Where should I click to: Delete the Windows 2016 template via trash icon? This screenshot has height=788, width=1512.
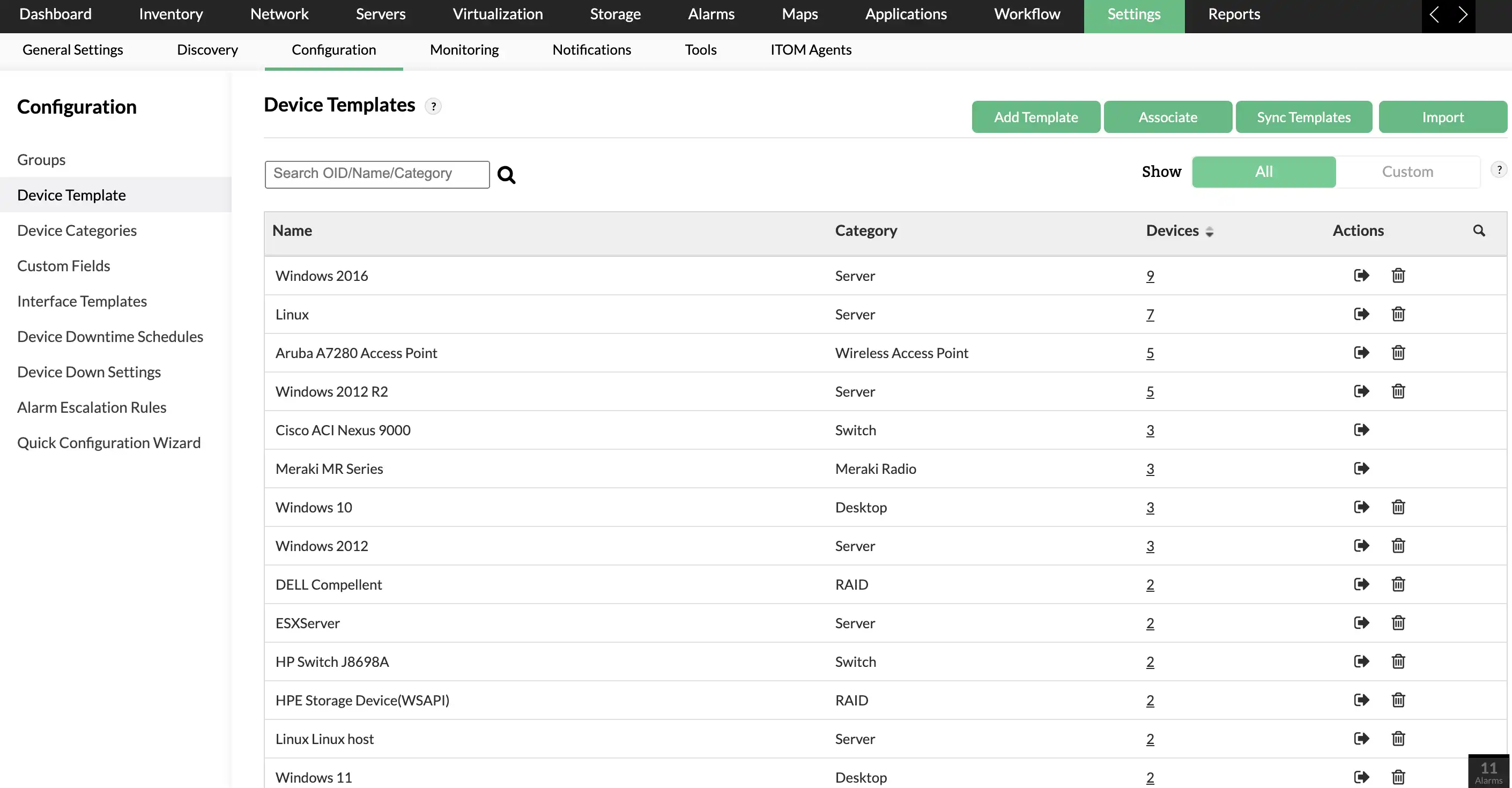coord(1398,275)
